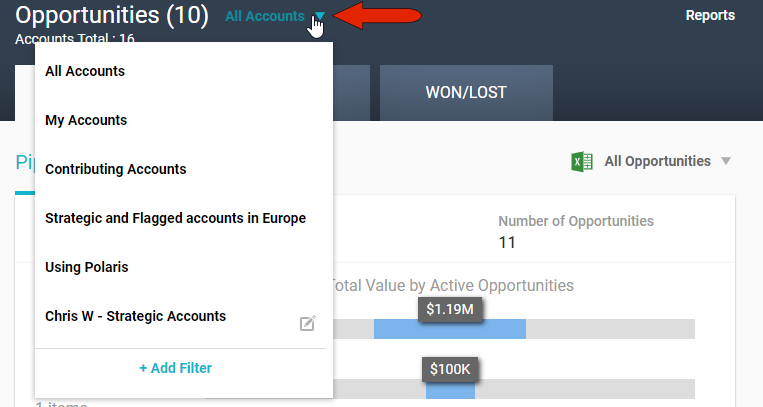This screenshot has height=407, width=763.
Task: Expand the All Opportunities dropdown
Action: click(x=726, y=162)
